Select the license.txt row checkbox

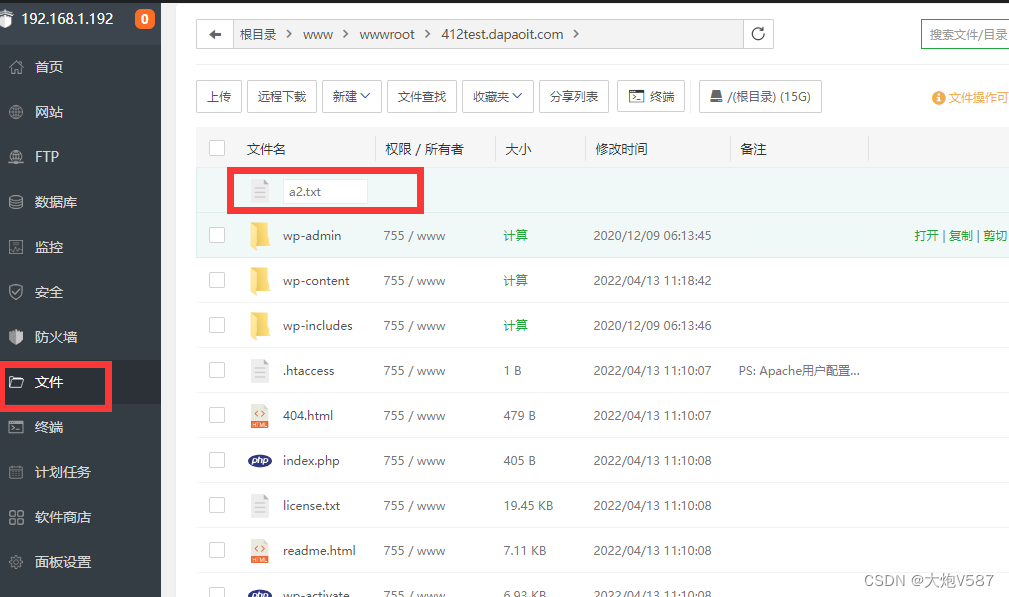click(217, 506)
